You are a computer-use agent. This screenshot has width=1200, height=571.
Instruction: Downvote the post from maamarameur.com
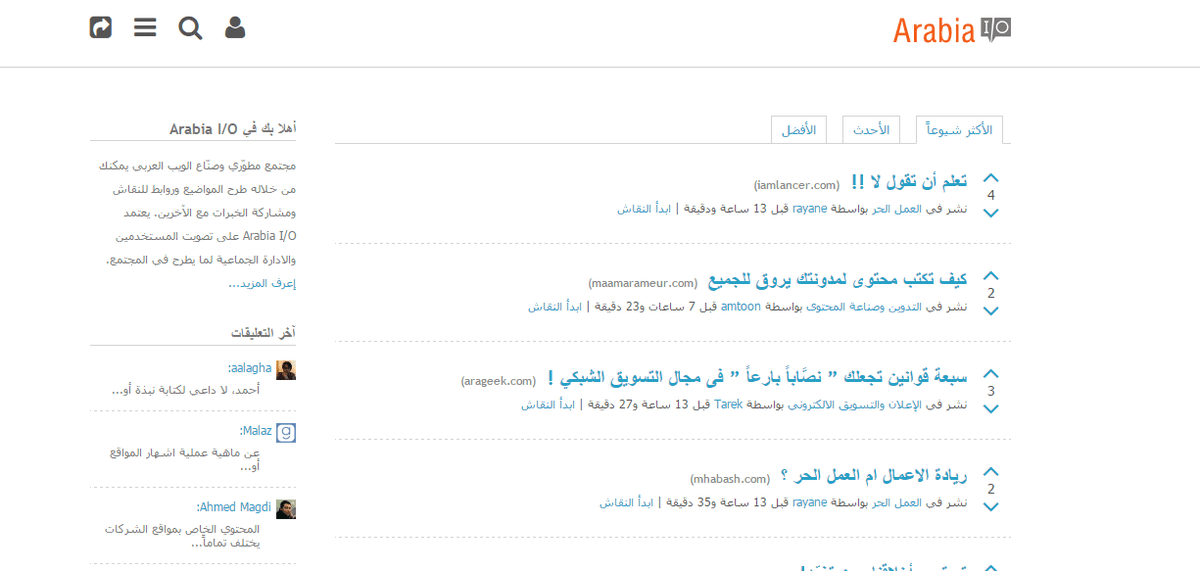pos(991,311)
